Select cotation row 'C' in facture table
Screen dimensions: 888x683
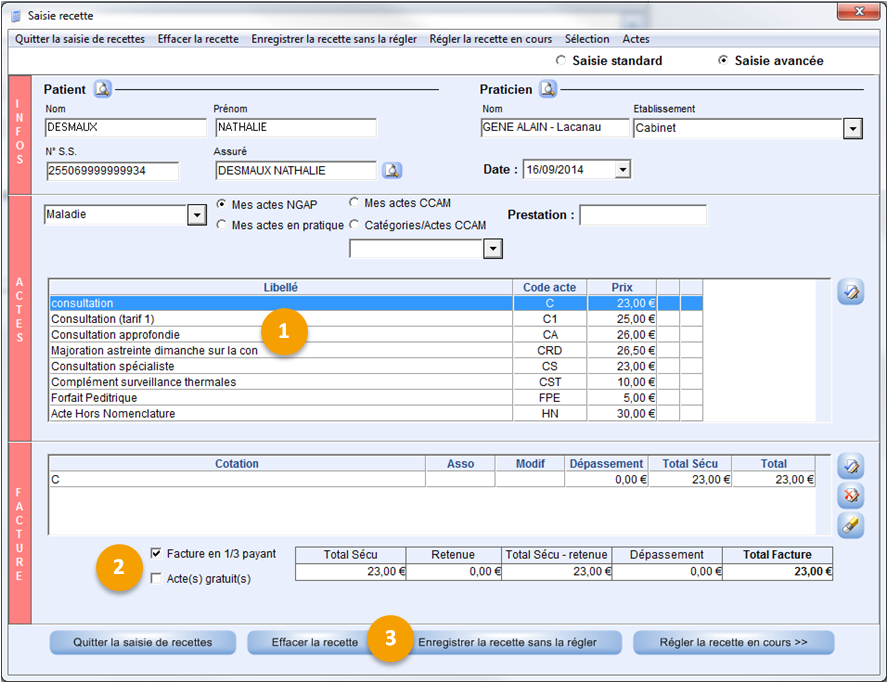click(x=433, y=480)
